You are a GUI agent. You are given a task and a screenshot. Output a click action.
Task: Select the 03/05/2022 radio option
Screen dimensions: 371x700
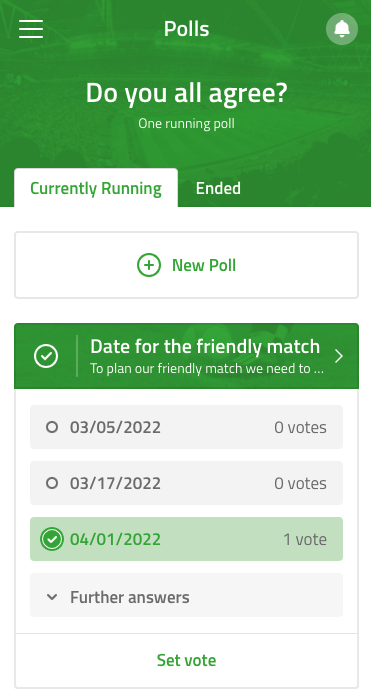click(52, 427)
